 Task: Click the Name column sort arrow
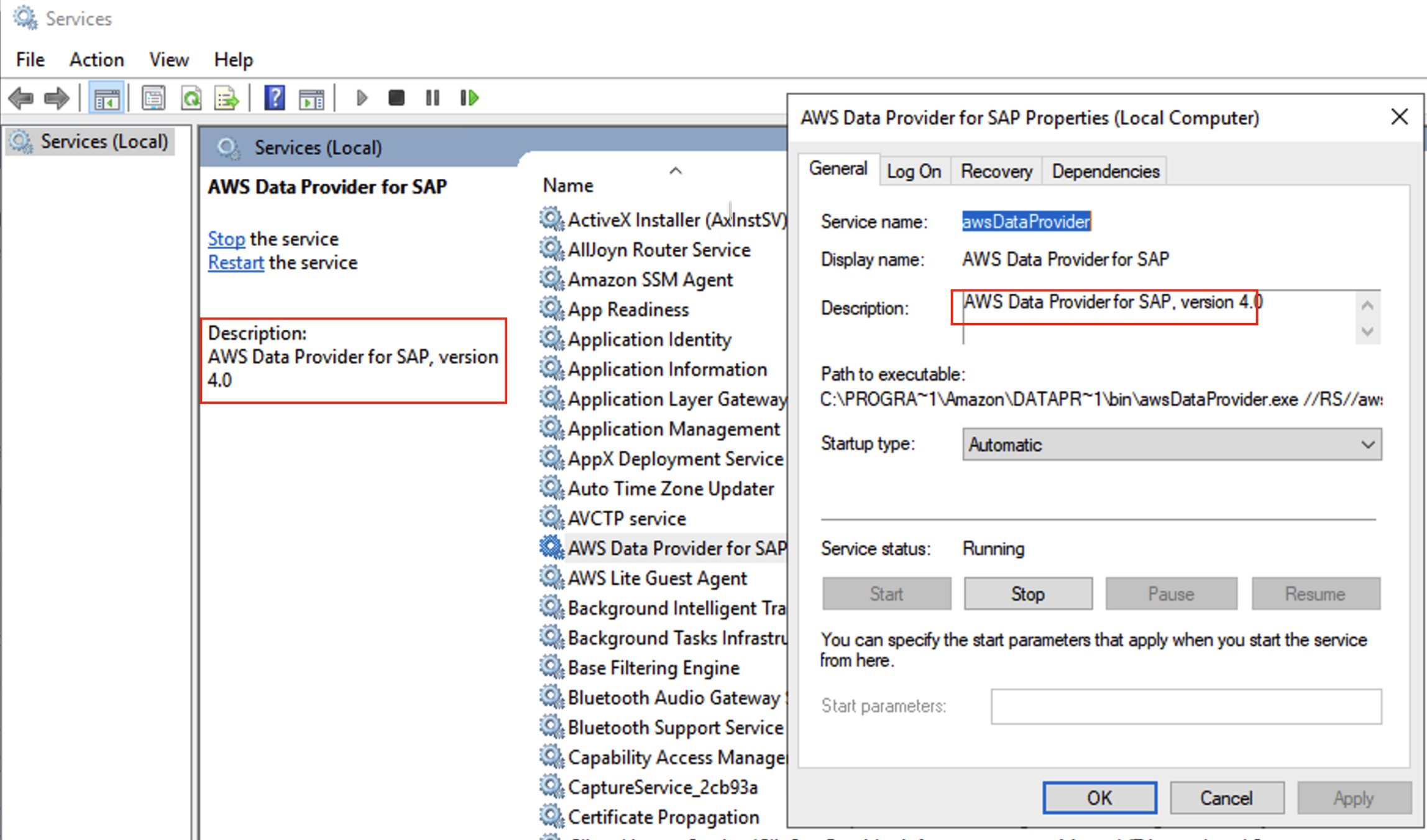(x=676, y=171)
